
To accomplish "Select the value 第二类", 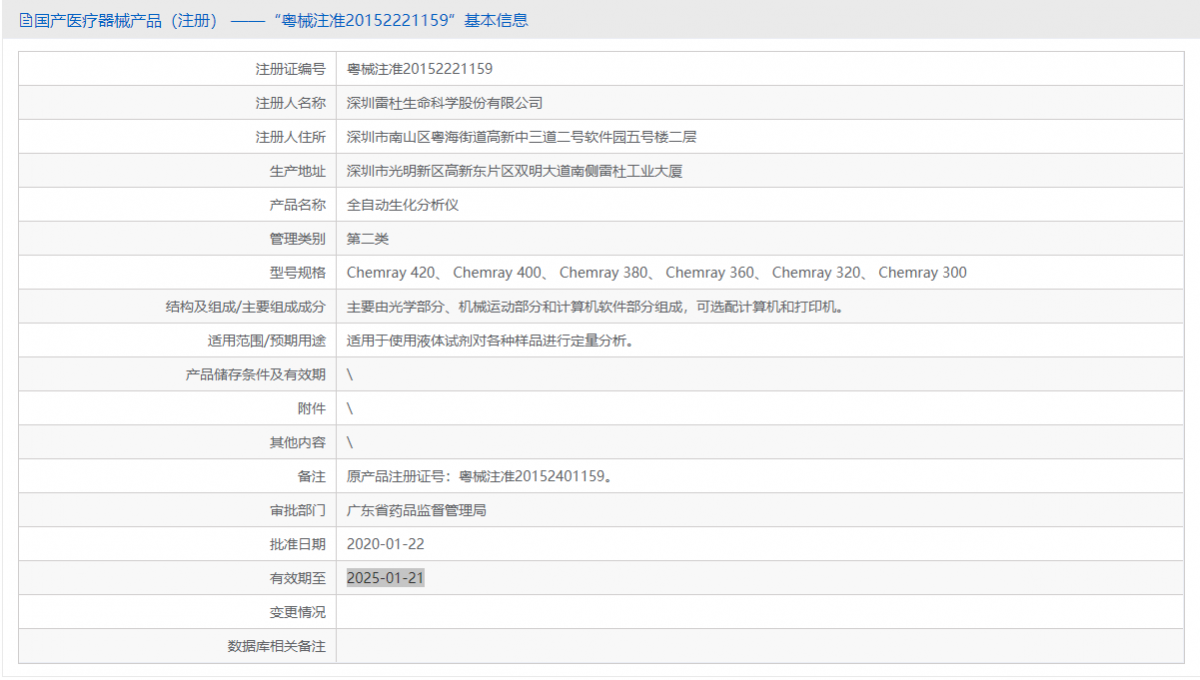I will [x=368, y=239].
